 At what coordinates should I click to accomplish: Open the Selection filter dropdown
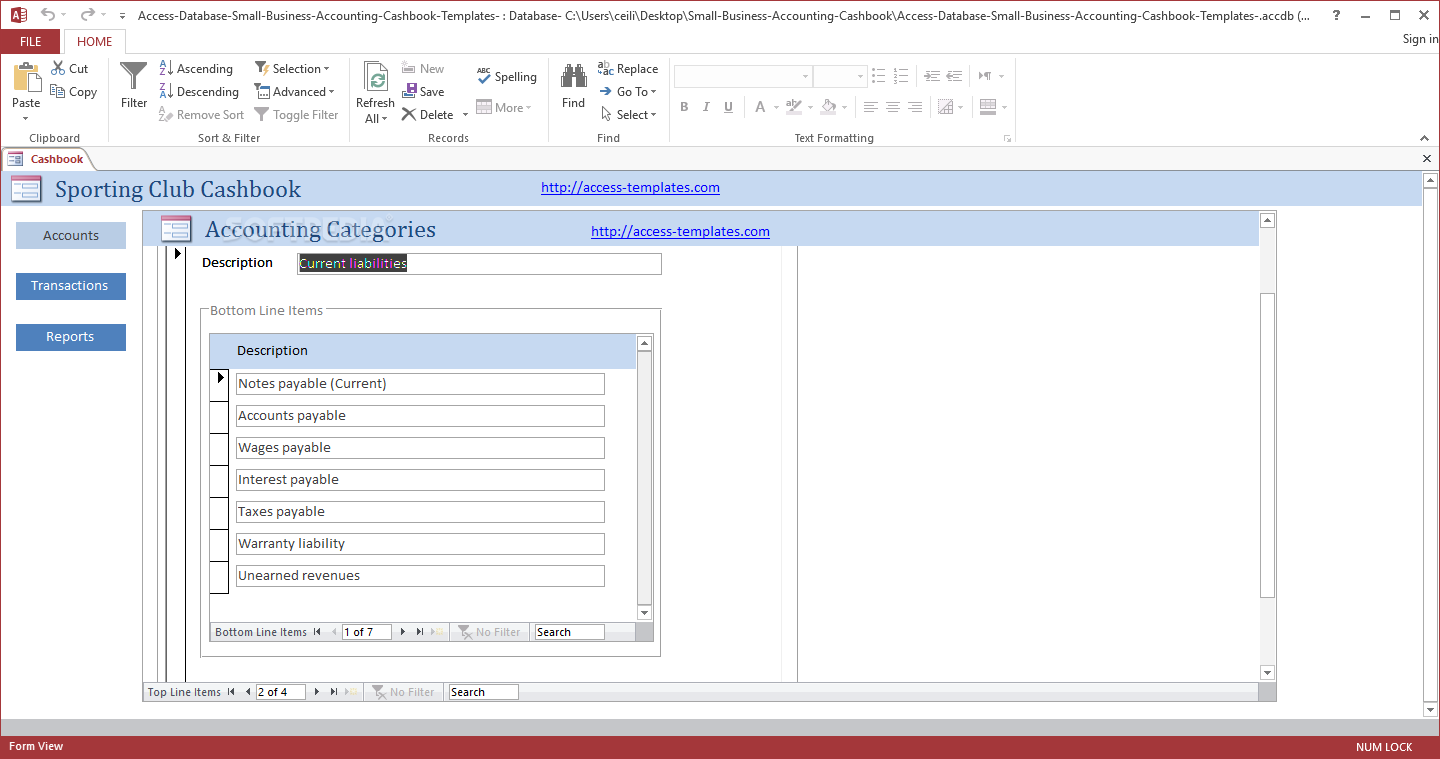[x=293, y=69]
